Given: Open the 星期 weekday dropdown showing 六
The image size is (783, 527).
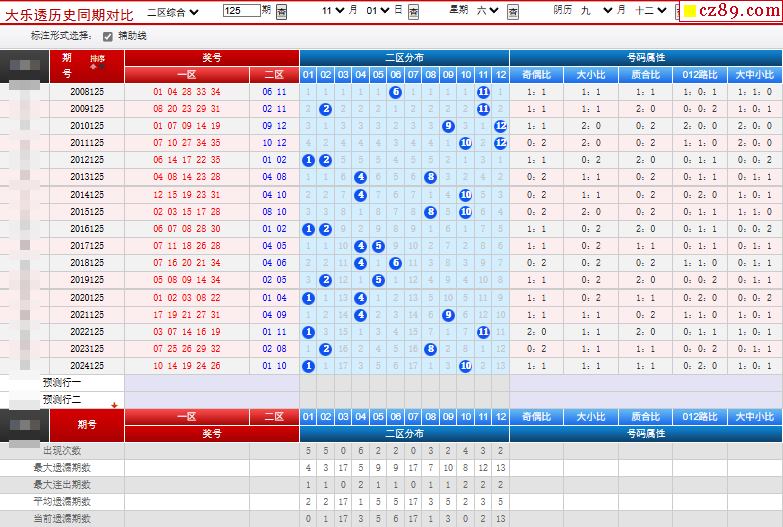Looking at the screenshot, I should [487, 10].
